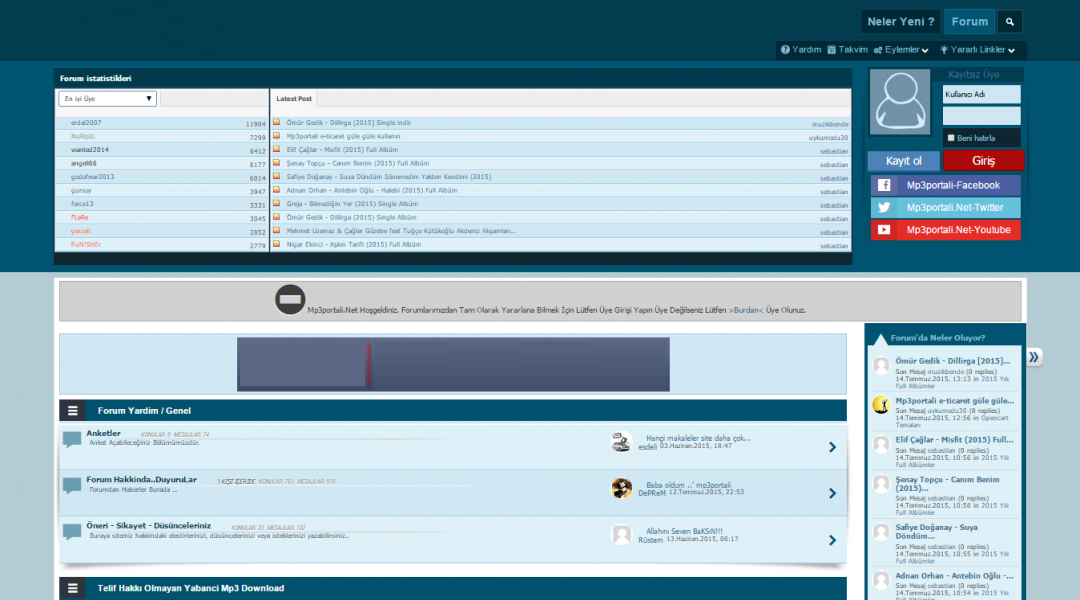The height and width of the screenshot is (600, 1080).
Task: Expand the Eylemler dropdown menu
Action: (x=901, y=50)
